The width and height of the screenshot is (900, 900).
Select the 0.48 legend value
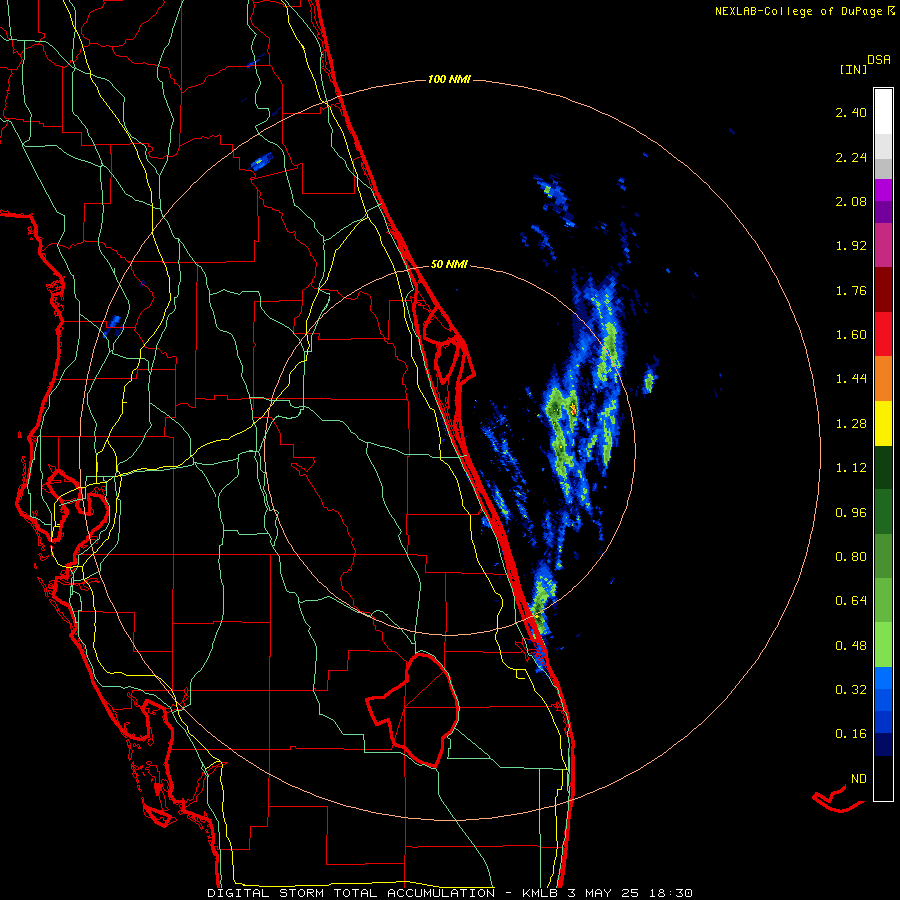click(851, 646)
